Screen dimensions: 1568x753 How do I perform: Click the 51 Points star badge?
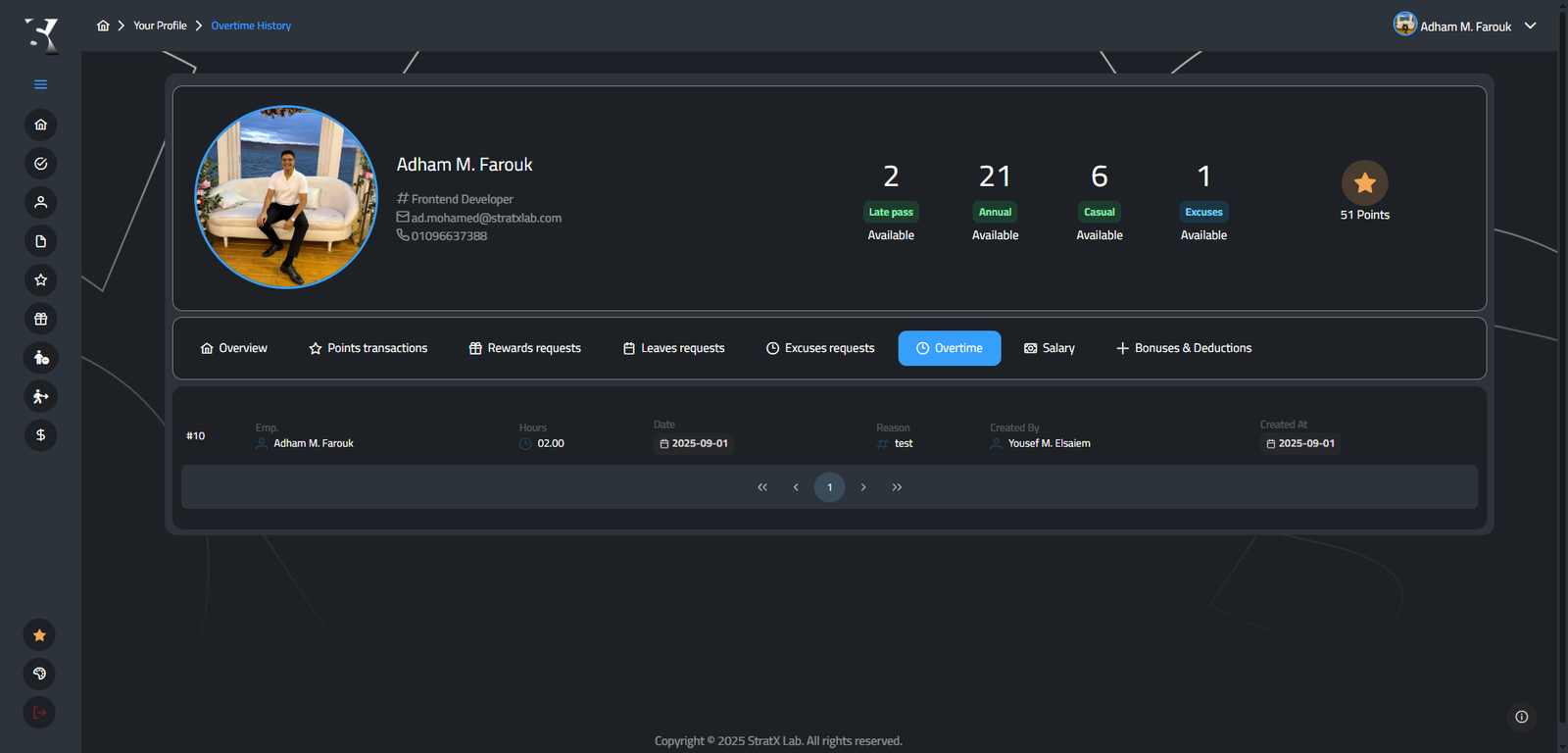[x=1364, y=183]
